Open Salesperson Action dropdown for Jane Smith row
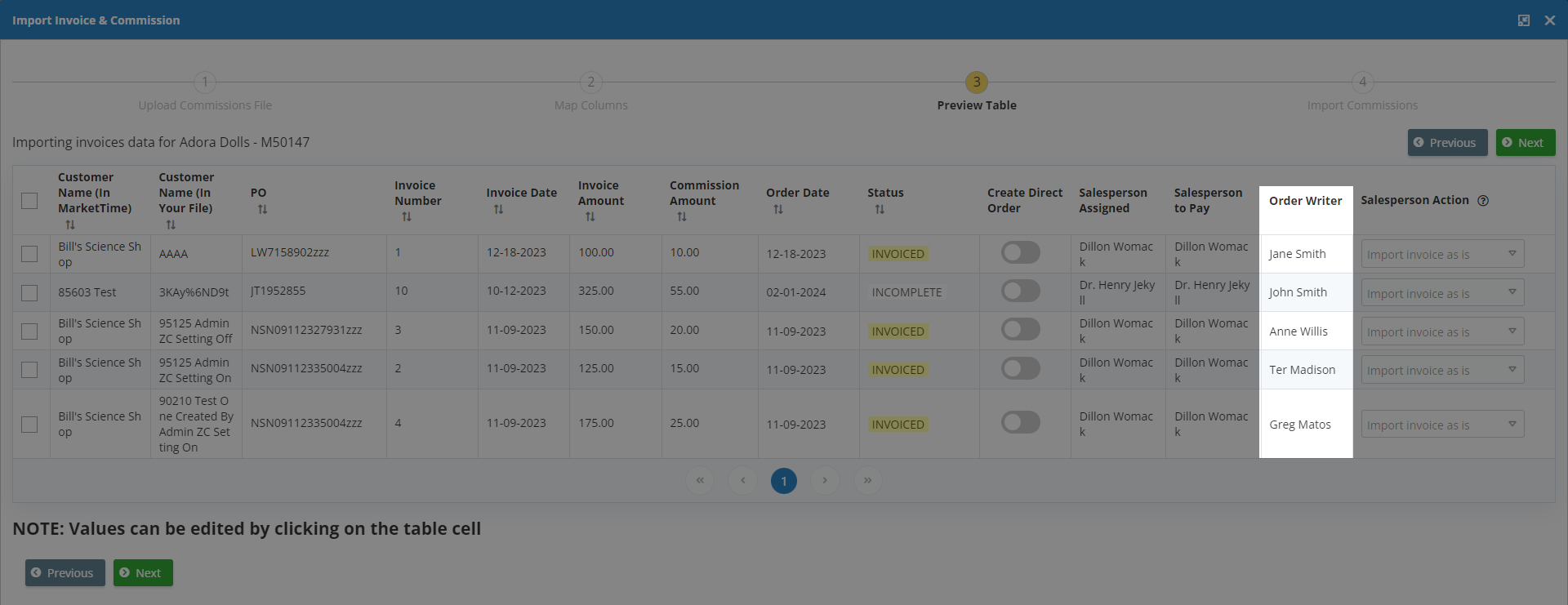1568x605 pixels. [x=1441, y=254]
